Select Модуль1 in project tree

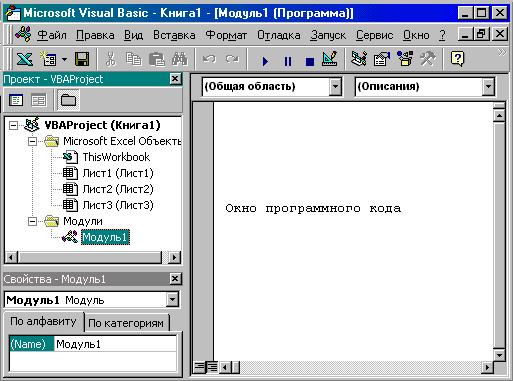coord(105,237)
